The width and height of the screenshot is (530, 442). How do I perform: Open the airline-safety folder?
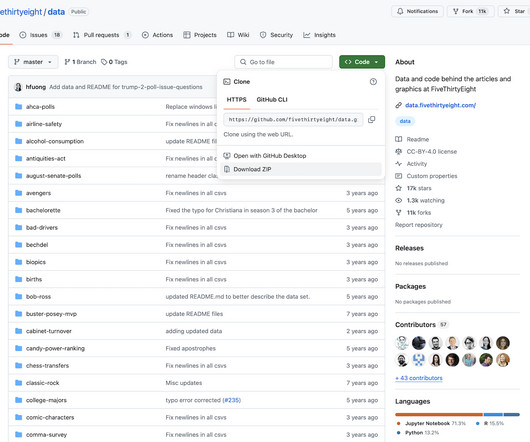(x=44, y=124)
